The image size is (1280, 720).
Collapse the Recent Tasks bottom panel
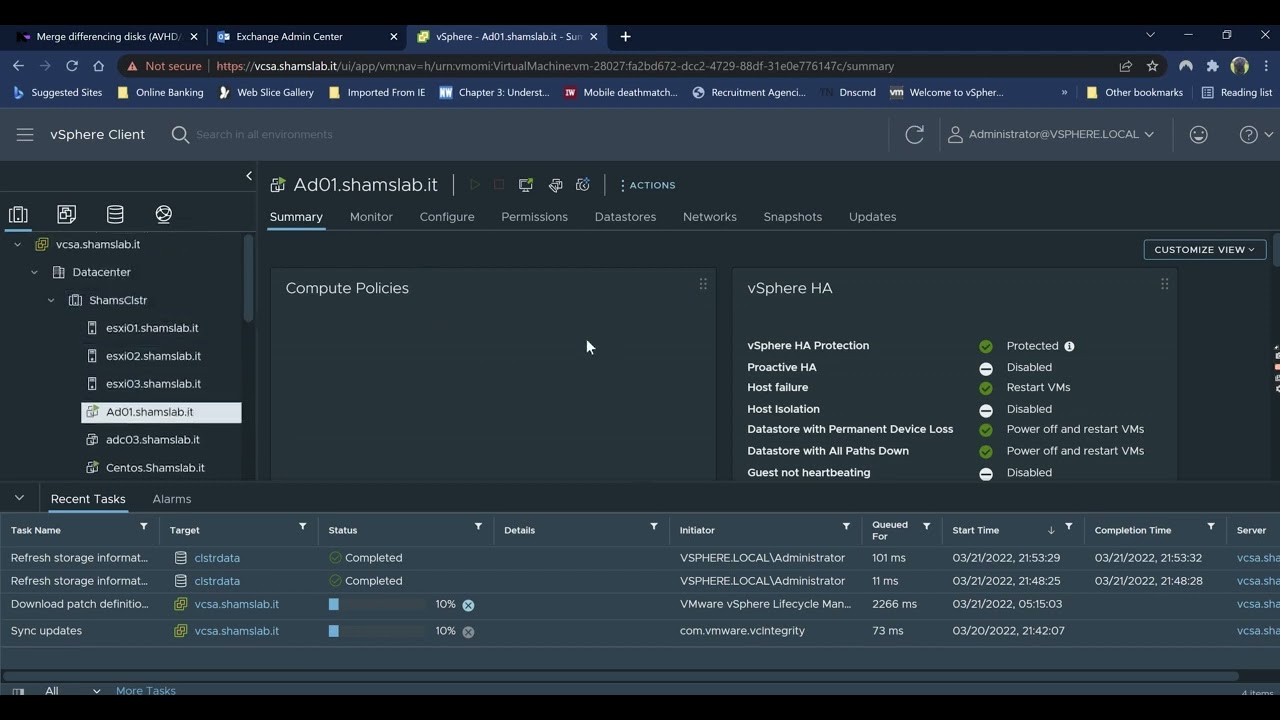tap(19, 498)
